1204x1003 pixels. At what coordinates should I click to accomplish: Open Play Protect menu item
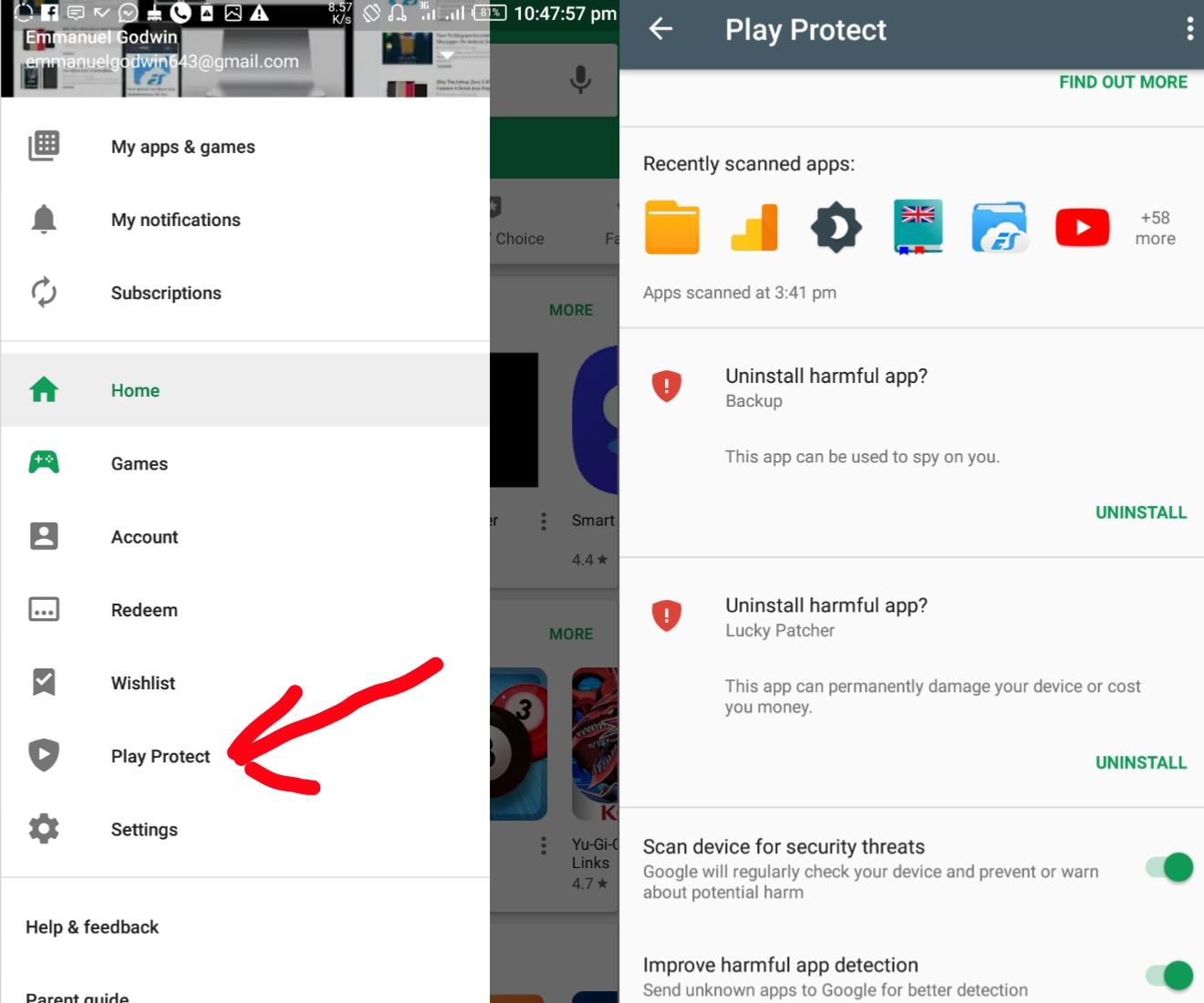click(245, 756)
